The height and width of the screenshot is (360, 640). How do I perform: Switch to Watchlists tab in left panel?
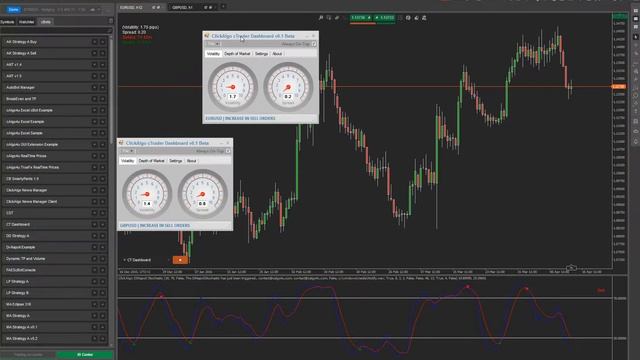27,22
